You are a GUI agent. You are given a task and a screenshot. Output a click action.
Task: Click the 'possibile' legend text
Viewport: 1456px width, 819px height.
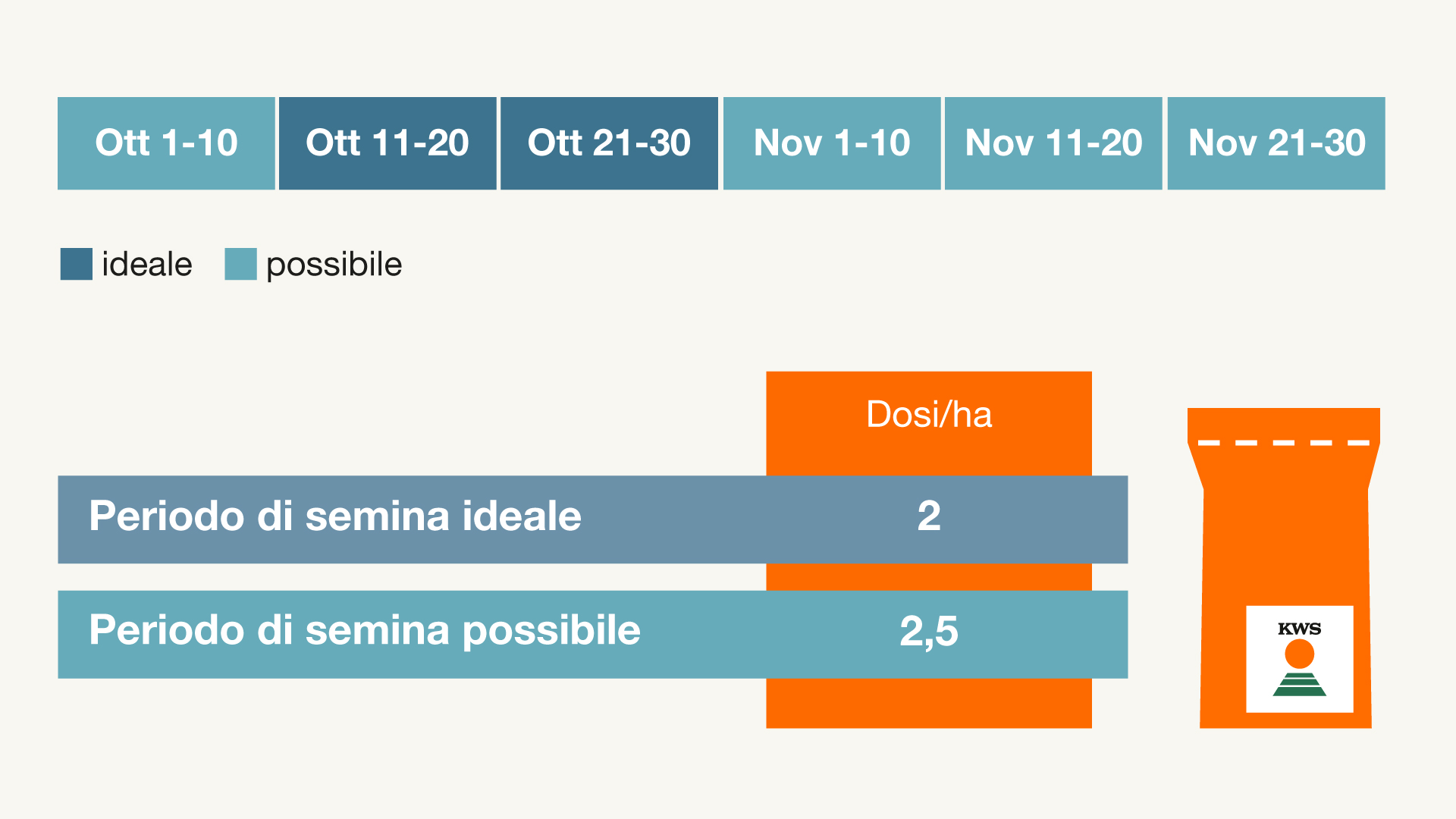click(x=334, y=265)
